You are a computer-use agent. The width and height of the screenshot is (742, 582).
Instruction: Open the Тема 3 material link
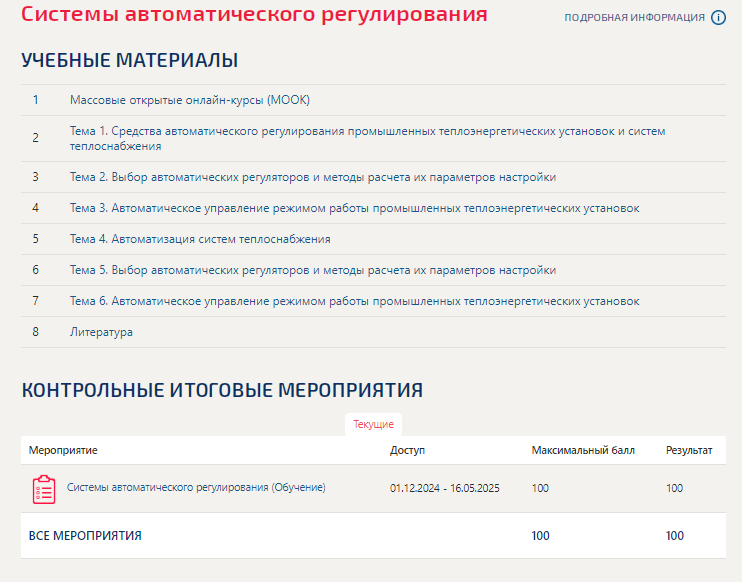pos(354,208)
